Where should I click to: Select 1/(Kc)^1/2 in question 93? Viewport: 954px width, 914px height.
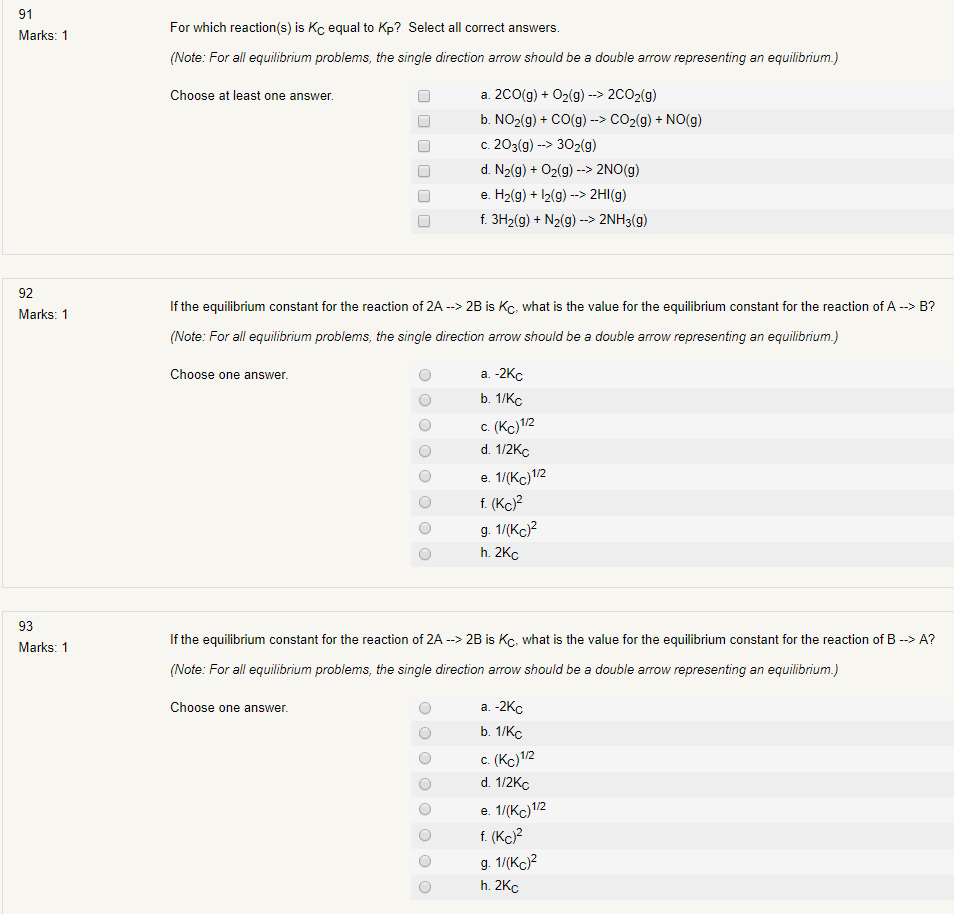pos(424,809)
